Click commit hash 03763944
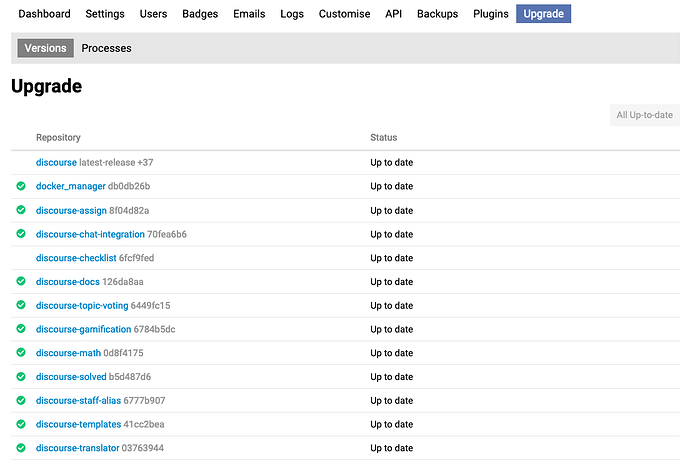This screenshot has width=690, height=470. (143, 448)
